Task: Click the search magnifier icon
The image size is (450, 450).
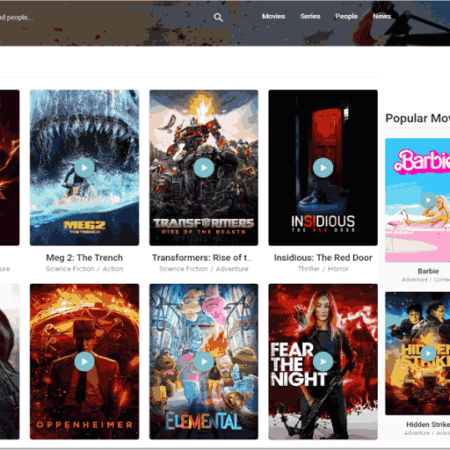Action: 218,17
